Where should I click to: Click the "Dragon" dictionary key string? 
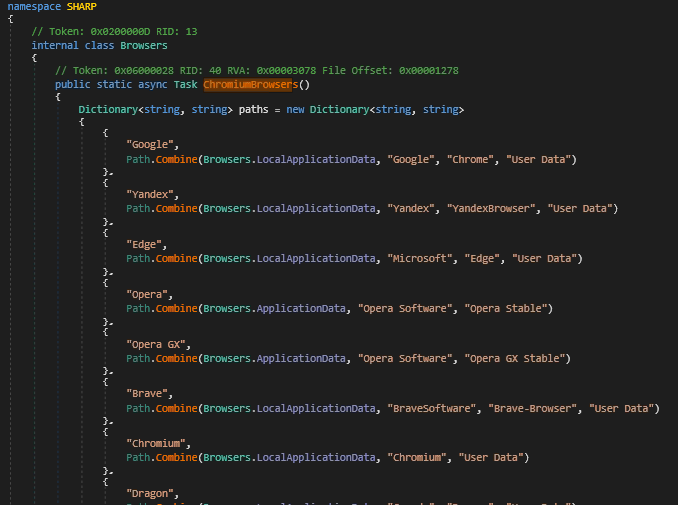tap(150, 494)
